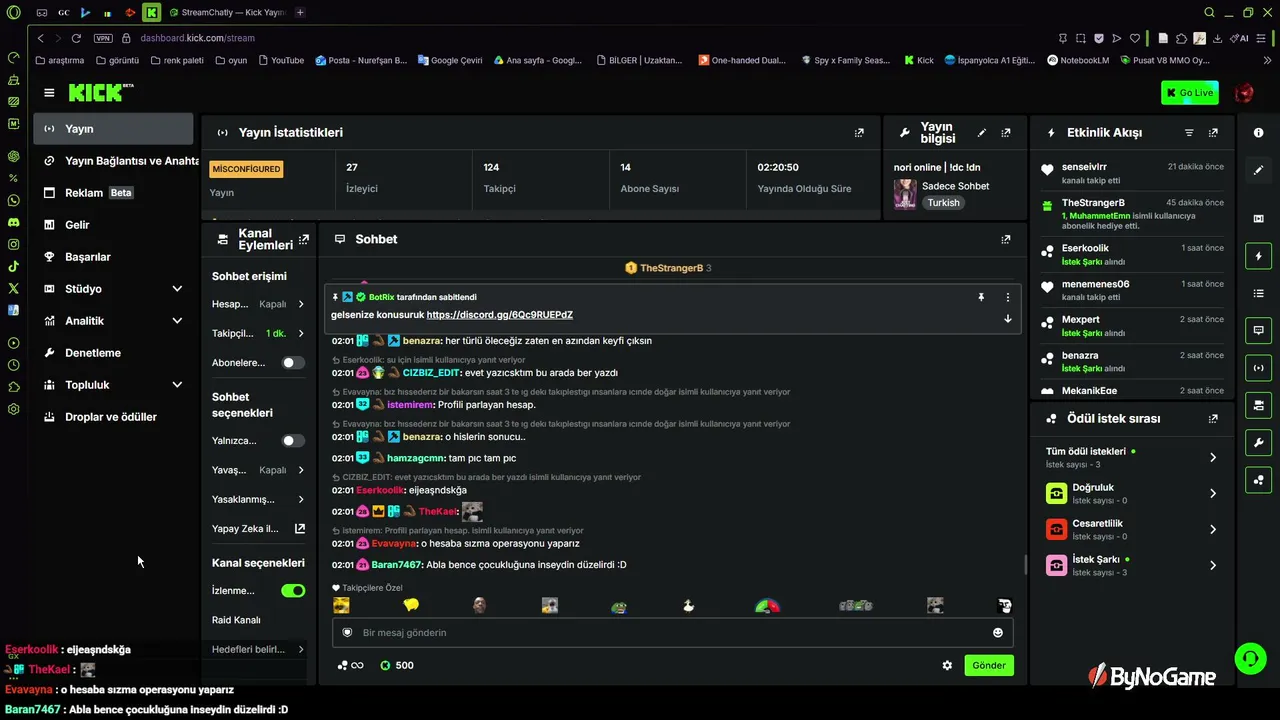Viewport: 1280px width, 720px height.
Task: Expand the Analitik sidebar section
Action: (x=113, y=321)
